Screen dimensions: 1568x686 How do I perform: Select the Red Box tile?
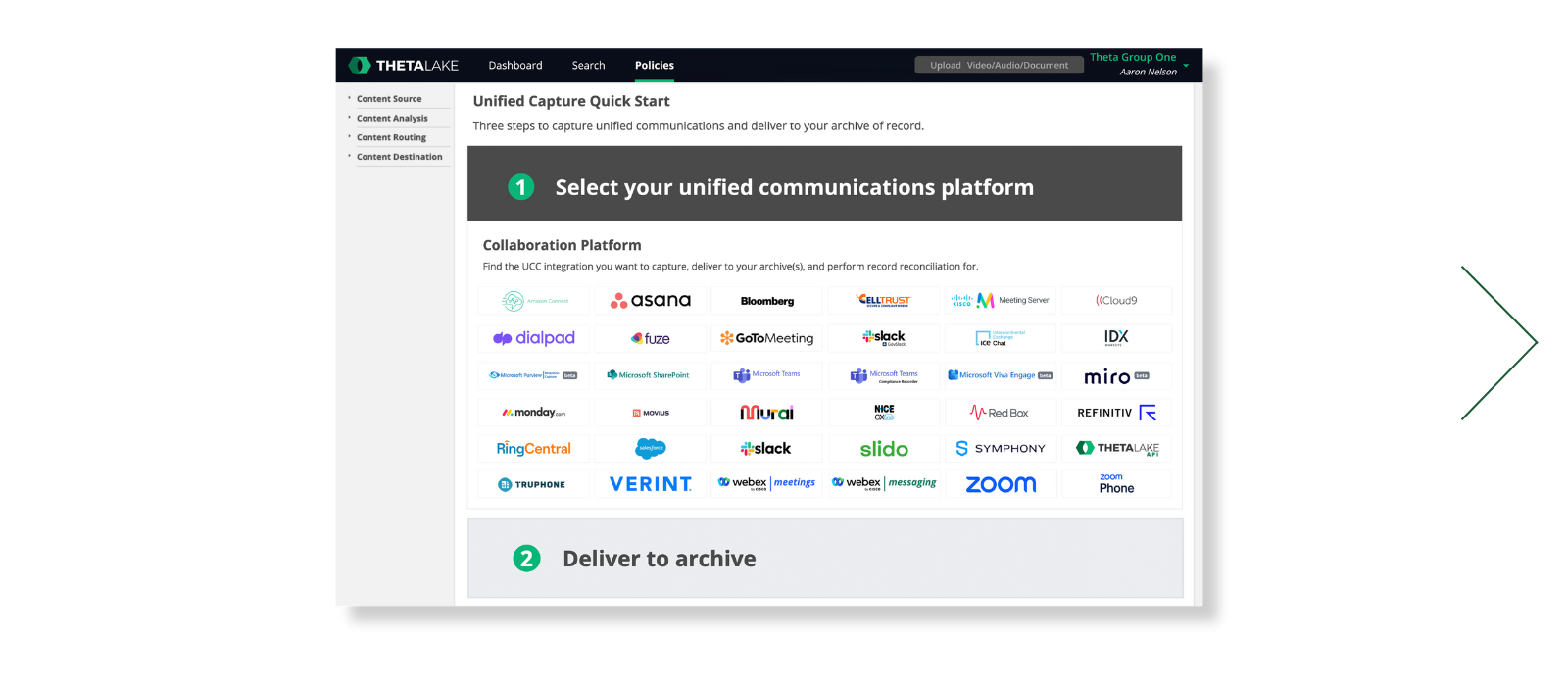tap(1001, 413)
